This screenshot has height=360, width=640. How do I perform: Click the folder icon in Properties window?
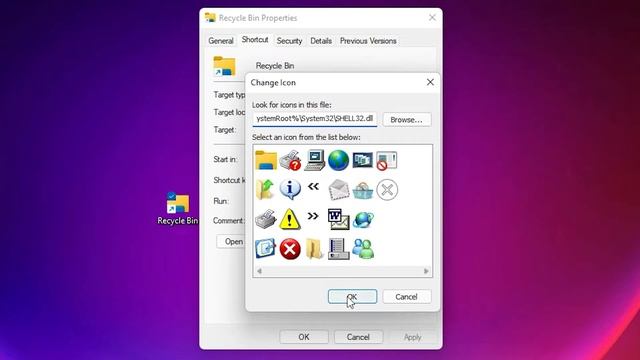click(x=224, y=67)
